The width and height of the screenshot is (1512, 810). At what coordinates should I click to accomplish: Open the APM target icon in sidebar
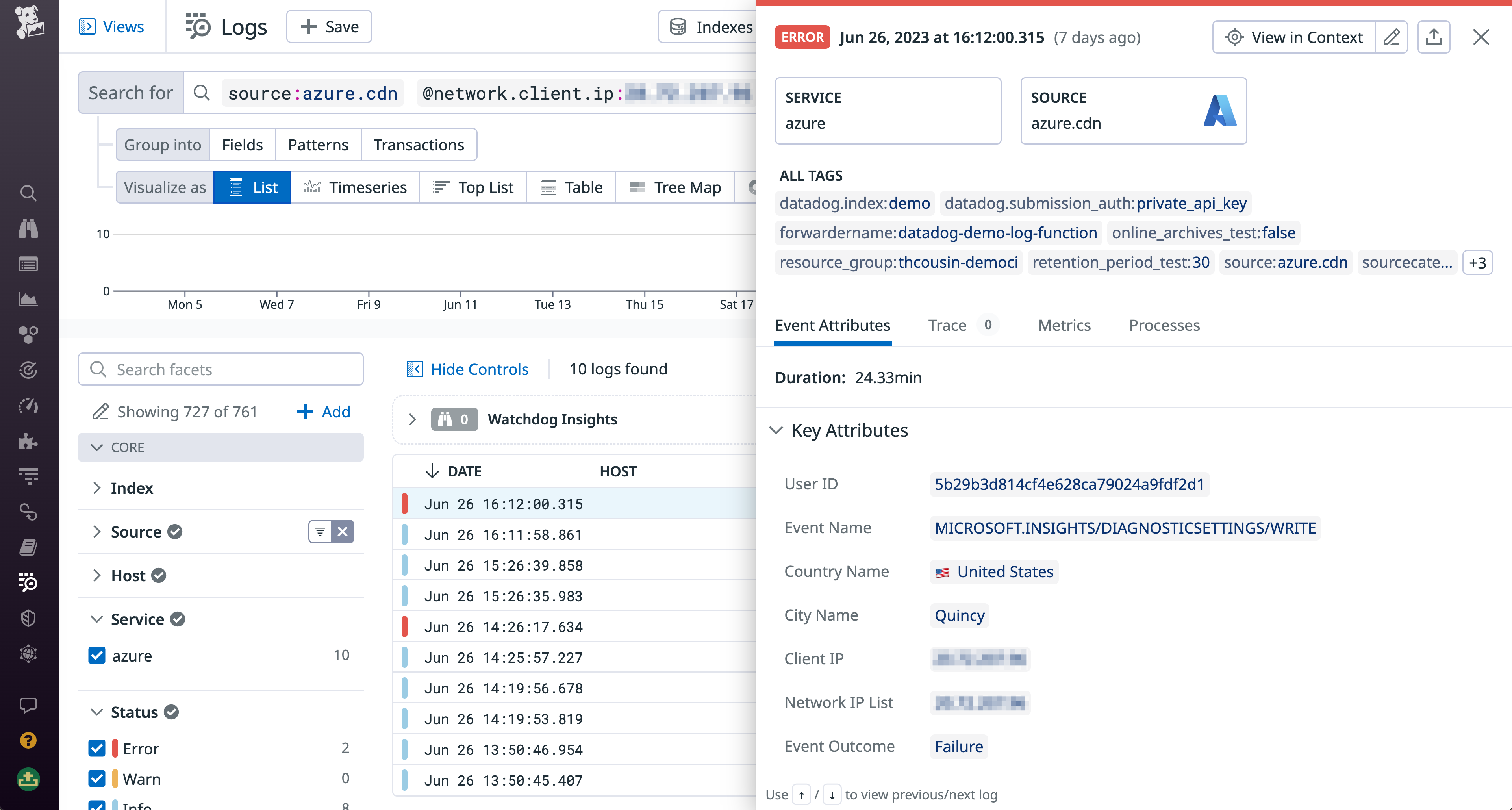click(x=28, y=370)
